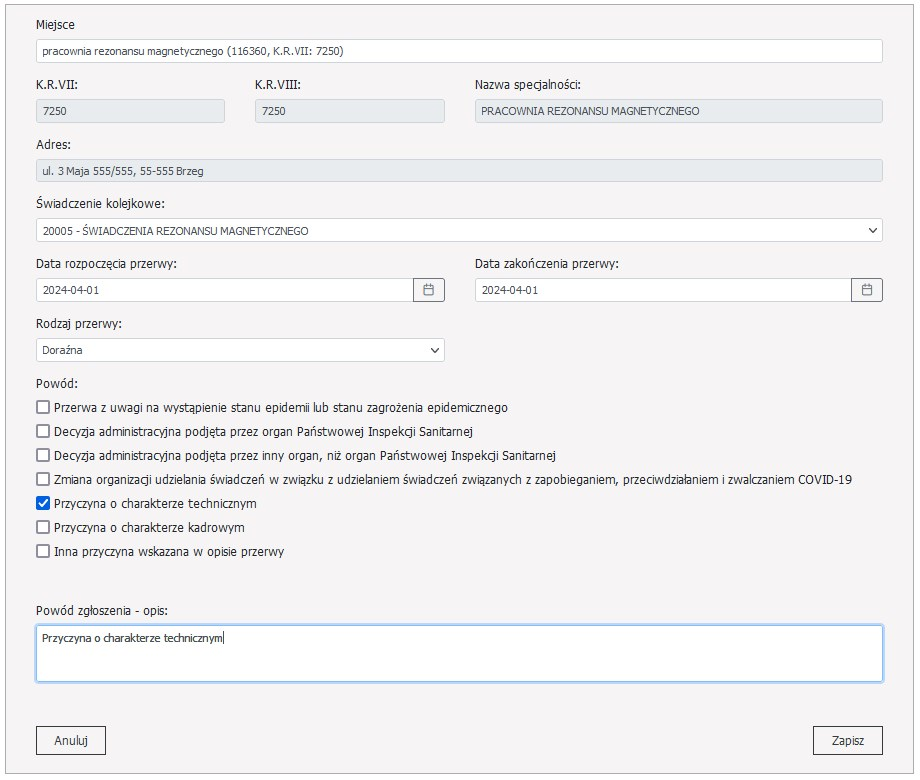Click the 'Powód zgłoszenia - opis' text area
The width and height of the screenshot is (920, 780).
459,654
